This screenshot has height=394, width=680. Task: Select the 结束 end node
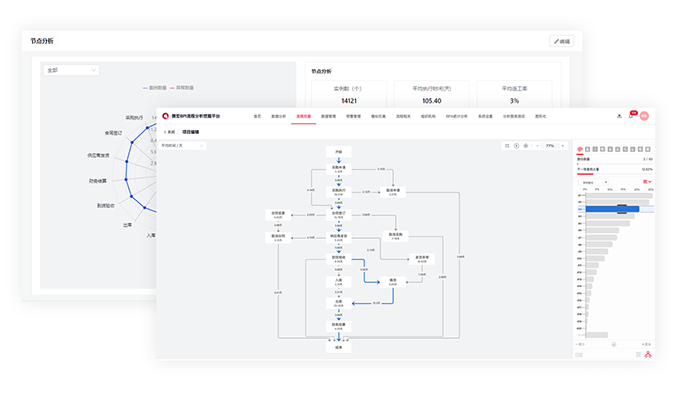tap(339, 347)
